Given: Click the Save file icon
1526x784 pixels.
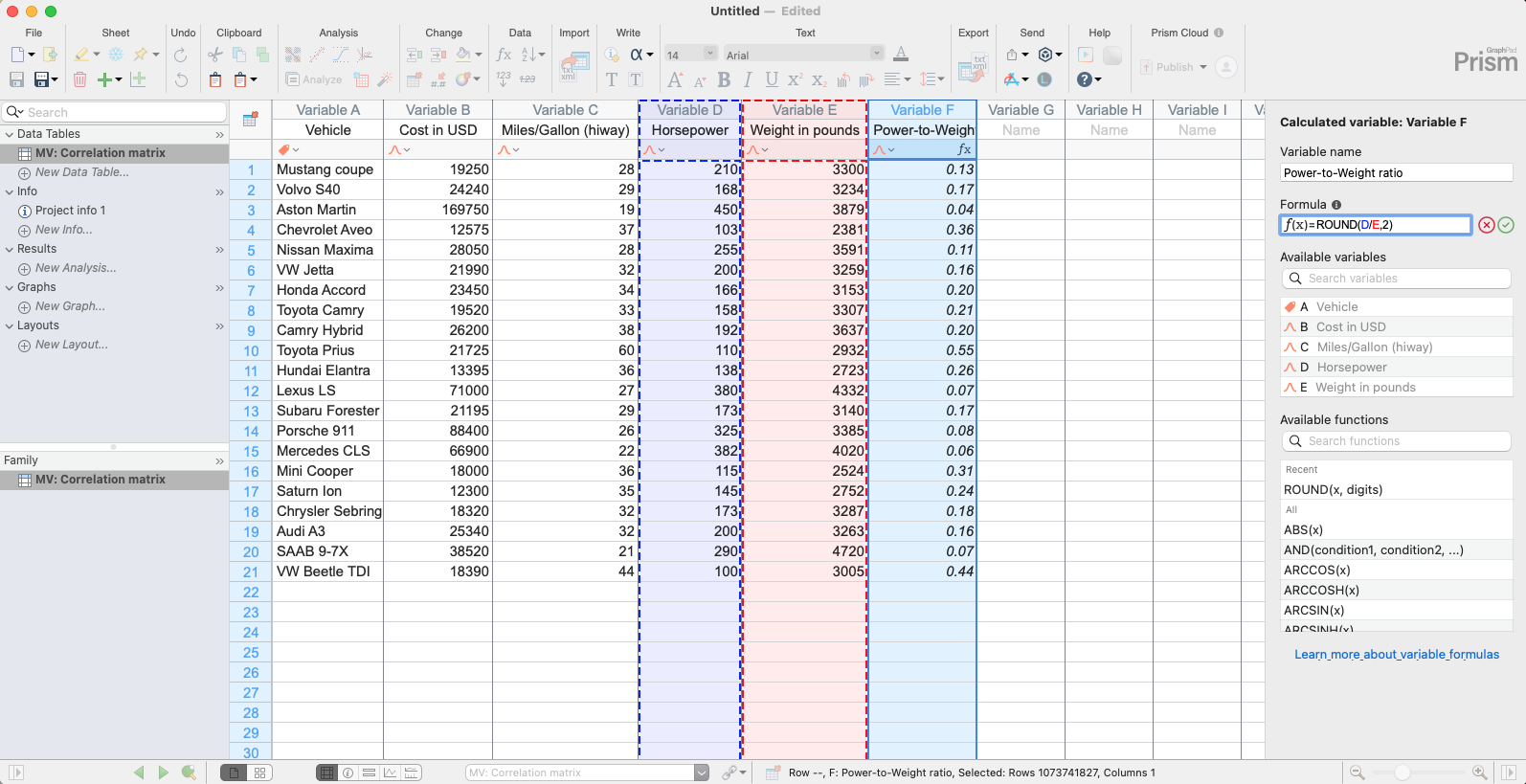Looking at the screenshot, I should point(17,79).
